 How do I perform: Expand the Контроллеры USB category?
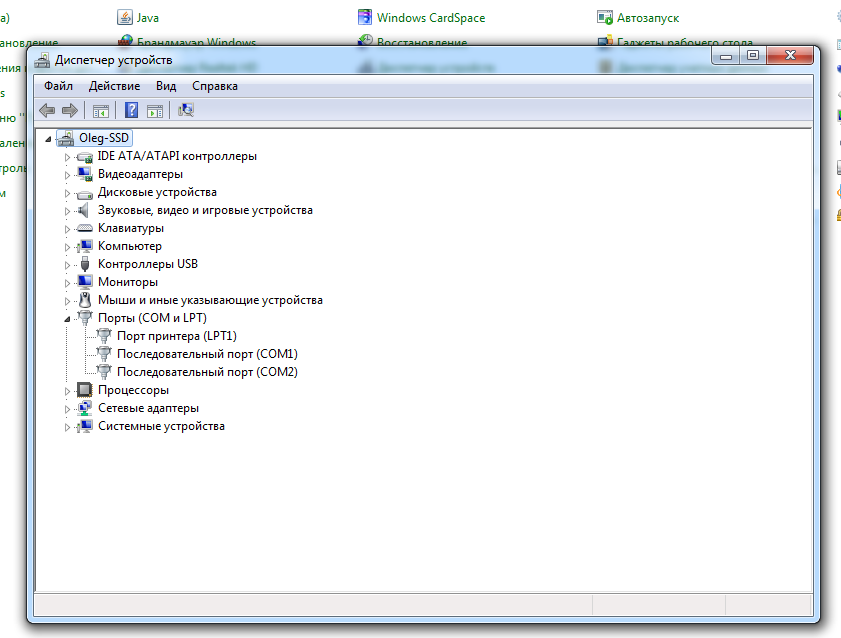pyautogui.click(x=68, y=265)
